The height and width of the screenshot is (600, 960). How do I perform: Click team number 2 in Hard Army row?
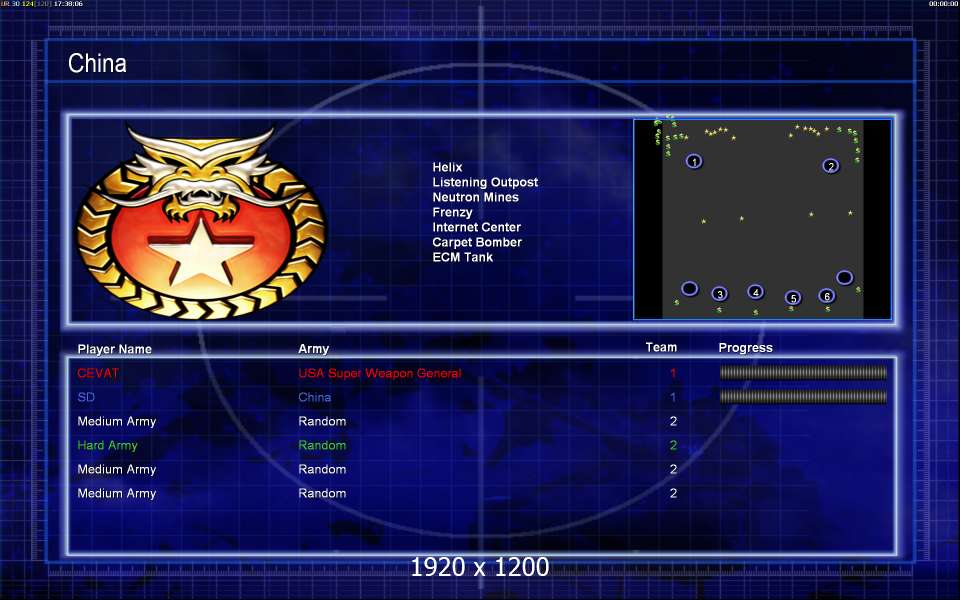673,445
